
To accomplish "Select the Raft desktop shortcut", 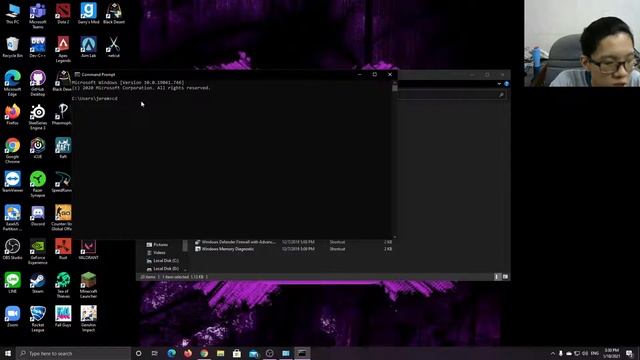I will pyautogui.click(x=63, y=148).
